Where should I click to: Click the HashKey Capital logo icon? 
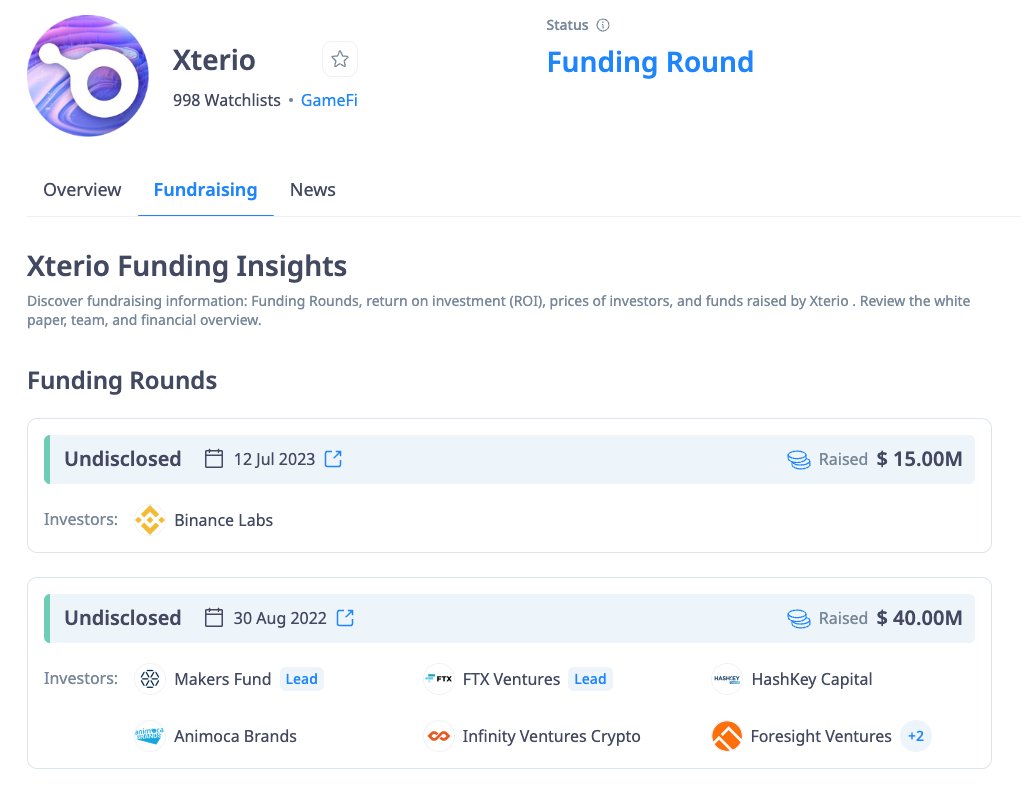[x=727, y=679]
